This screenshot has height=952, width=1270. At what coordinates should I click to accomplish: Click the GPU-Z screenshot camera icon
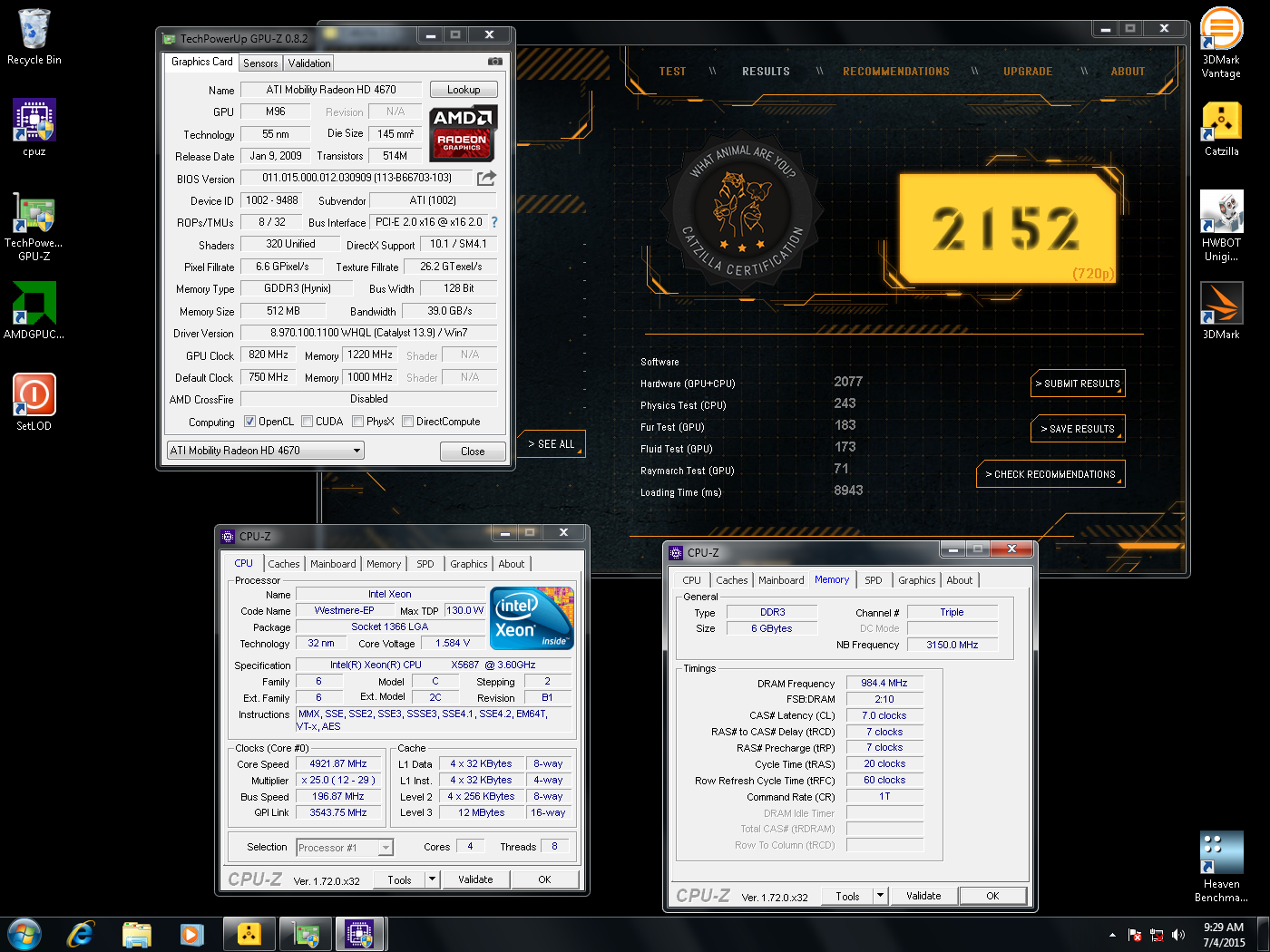[x=495, y=62]
